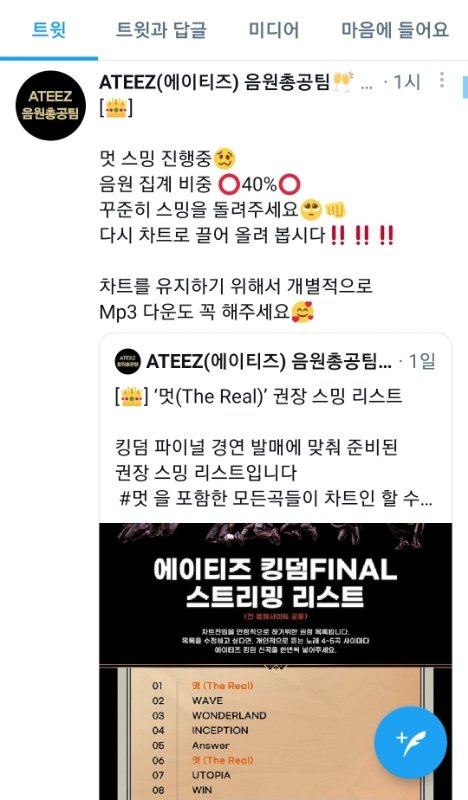This screenshot has width=468, height=800.
Task: Tap the ATEEZ(에이티즈) 음원총공팀 account name
Action: click(215, 82)
